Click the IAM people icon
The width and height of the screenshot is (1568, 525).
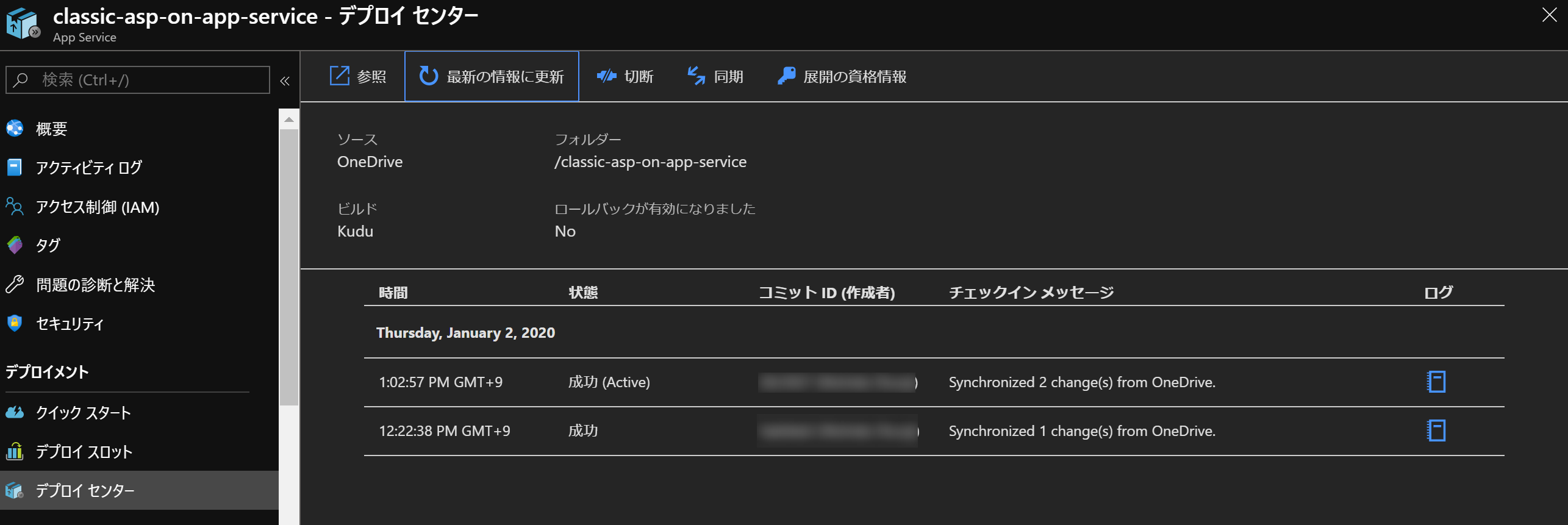point(15,206)
